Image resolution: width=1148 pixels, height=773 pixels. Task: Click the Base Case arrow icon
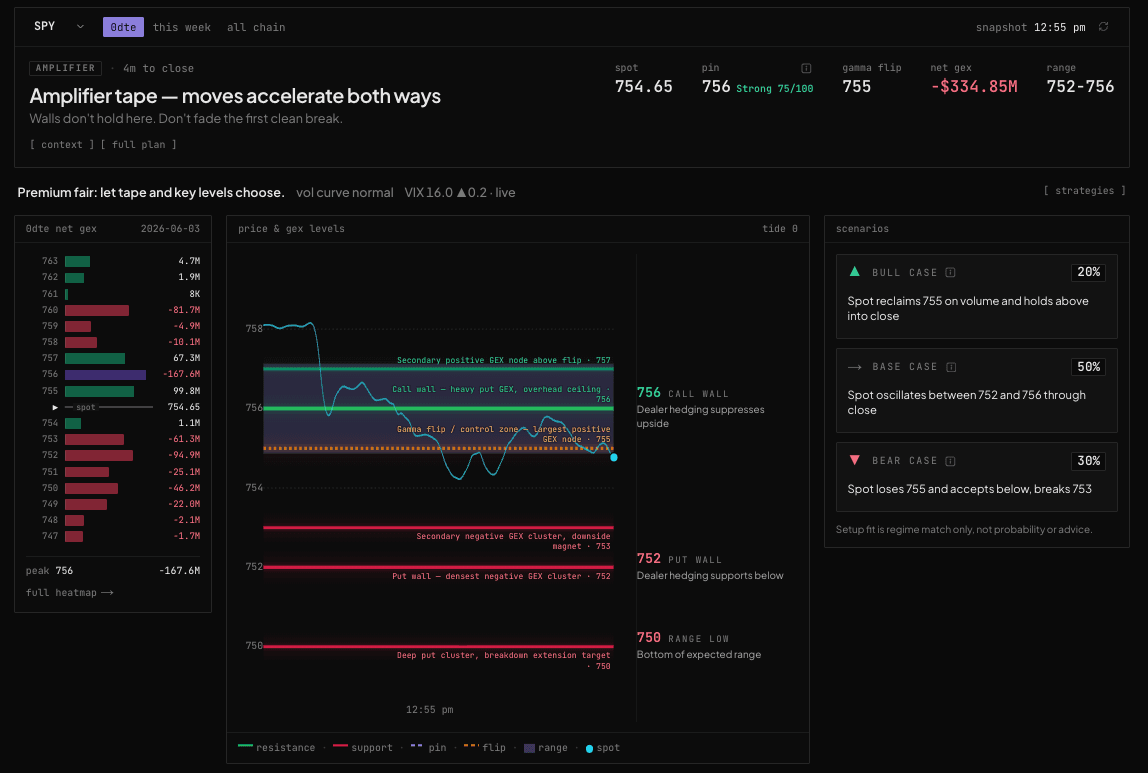854,367
